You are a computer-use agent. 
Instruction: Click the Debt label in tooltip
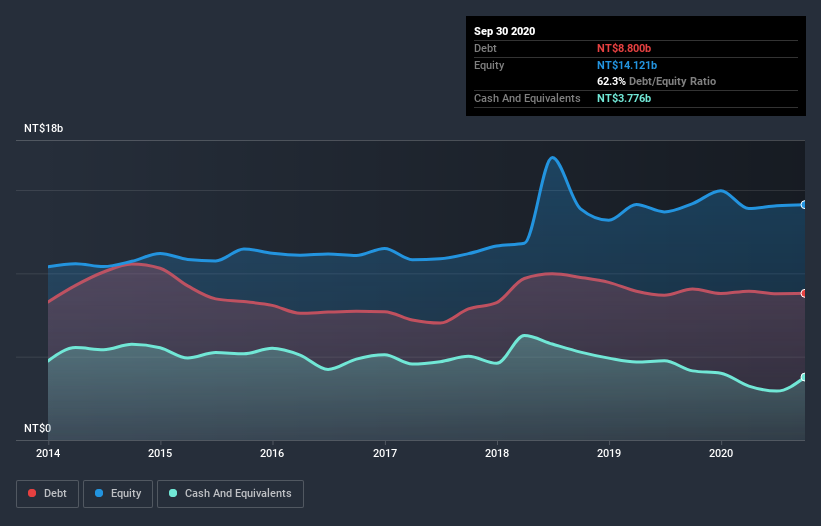tap(485, 48)
